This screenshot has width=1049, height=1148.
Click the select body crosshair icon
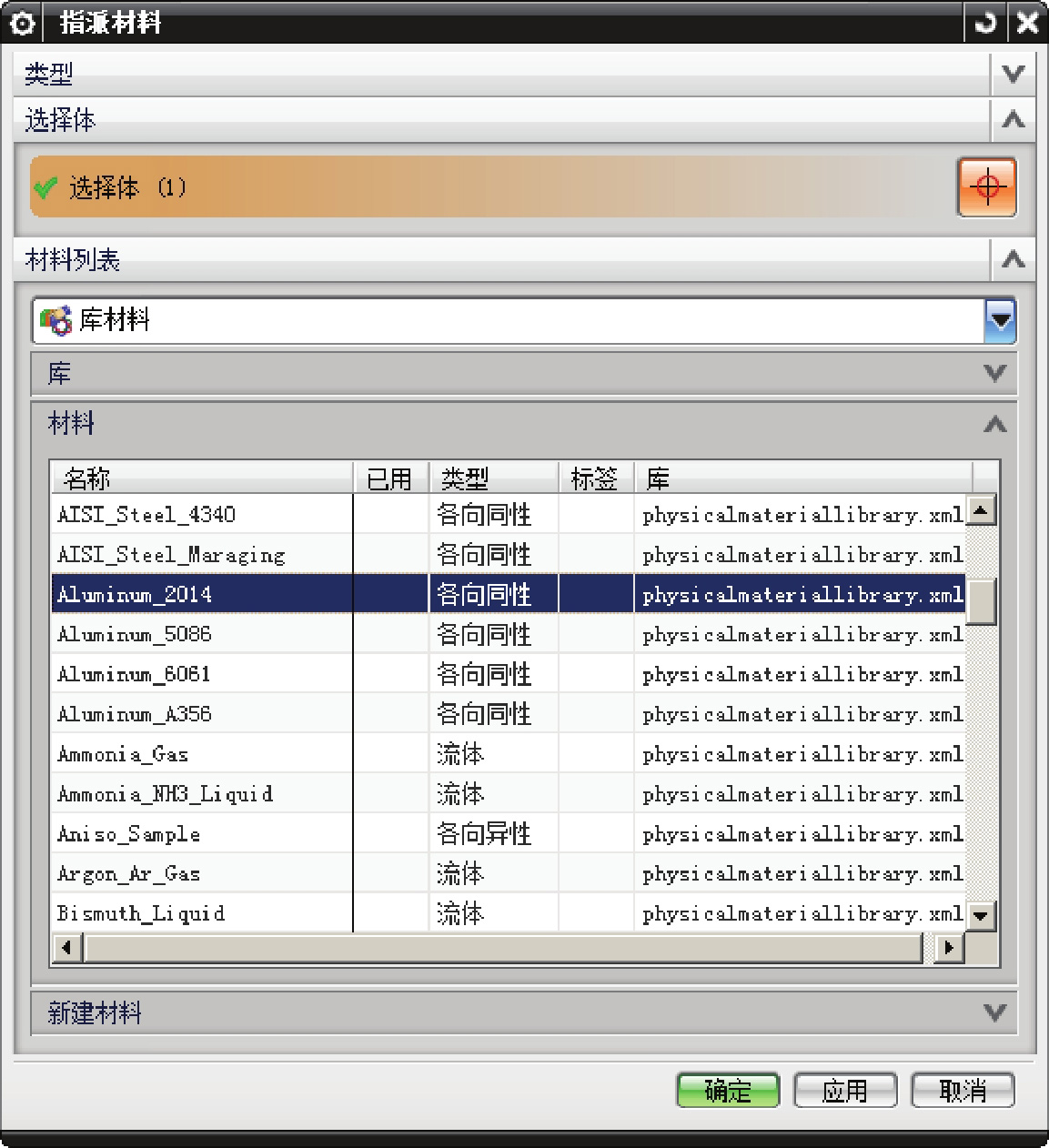tap(987, 187)
